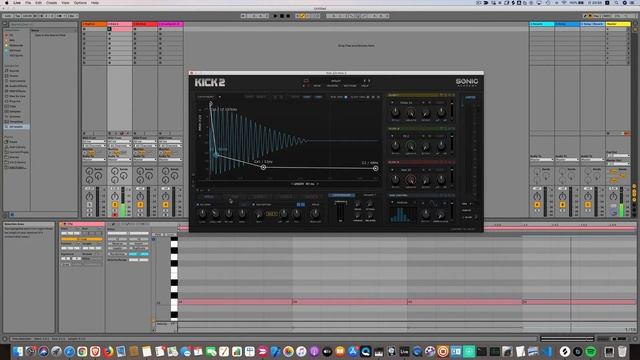Open the Samples browser category

point(15,111)
